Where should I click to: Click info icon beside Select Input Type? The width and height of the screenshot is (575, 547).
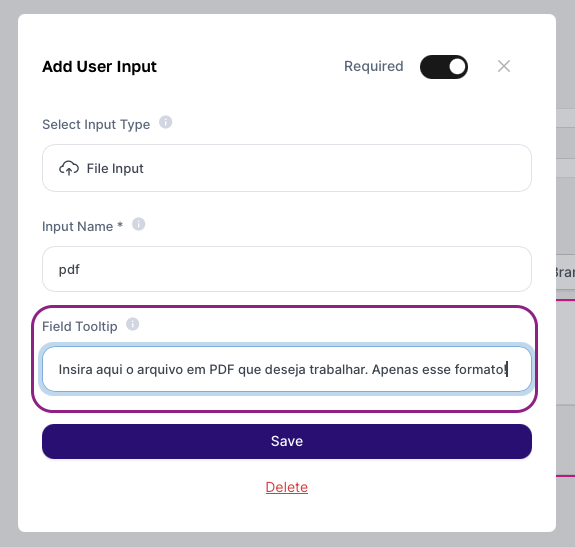[165, 122]
